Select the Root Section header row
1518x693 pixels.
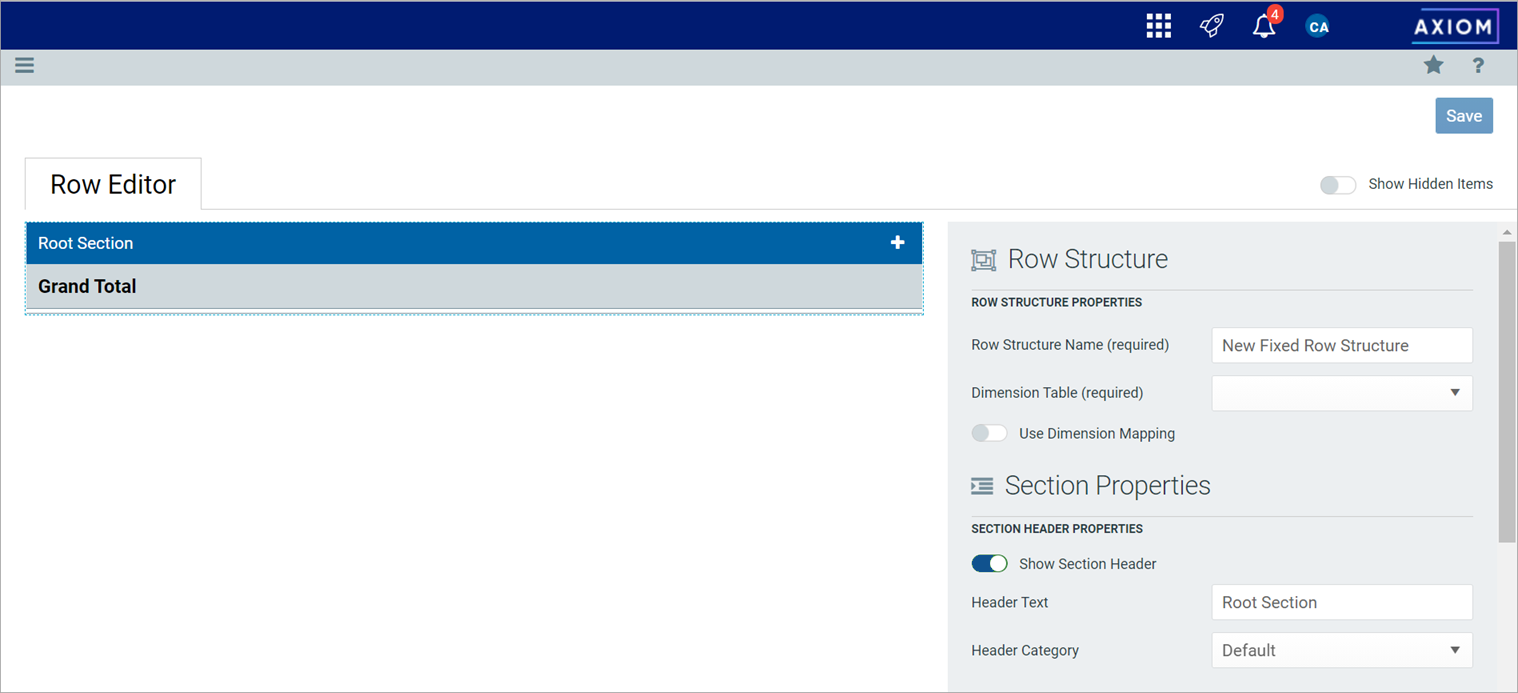pyautogui.click(x=450, y=243)
